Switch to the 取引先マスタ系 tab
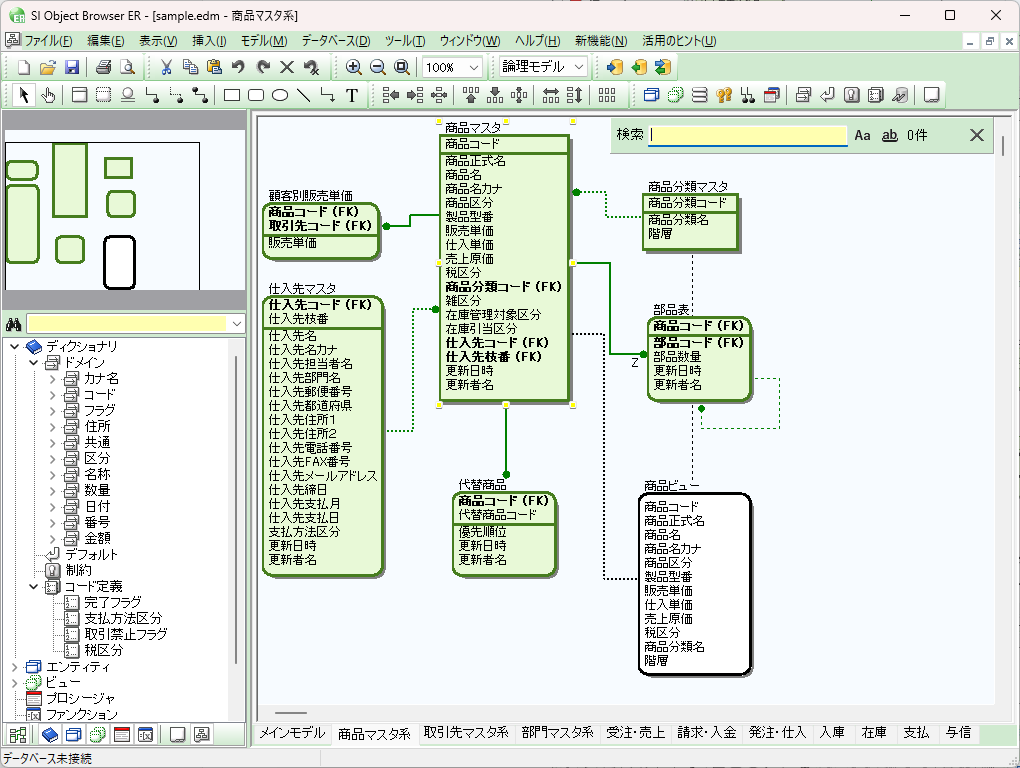This screenshot has width=1020, height=768. pos(466,733)
